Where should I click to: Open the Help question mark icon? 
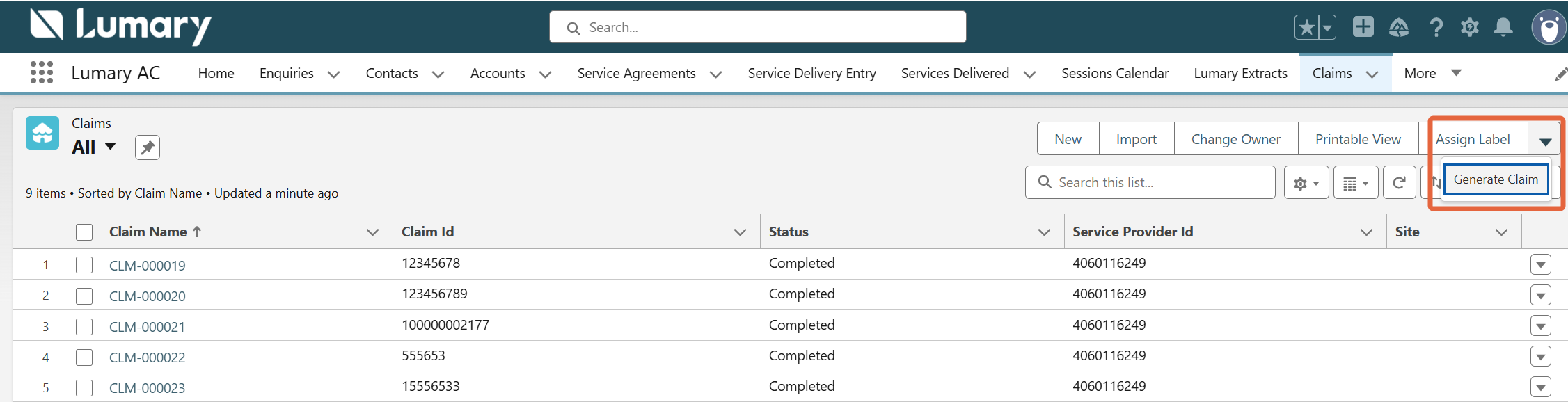[x=1435, y=28]
